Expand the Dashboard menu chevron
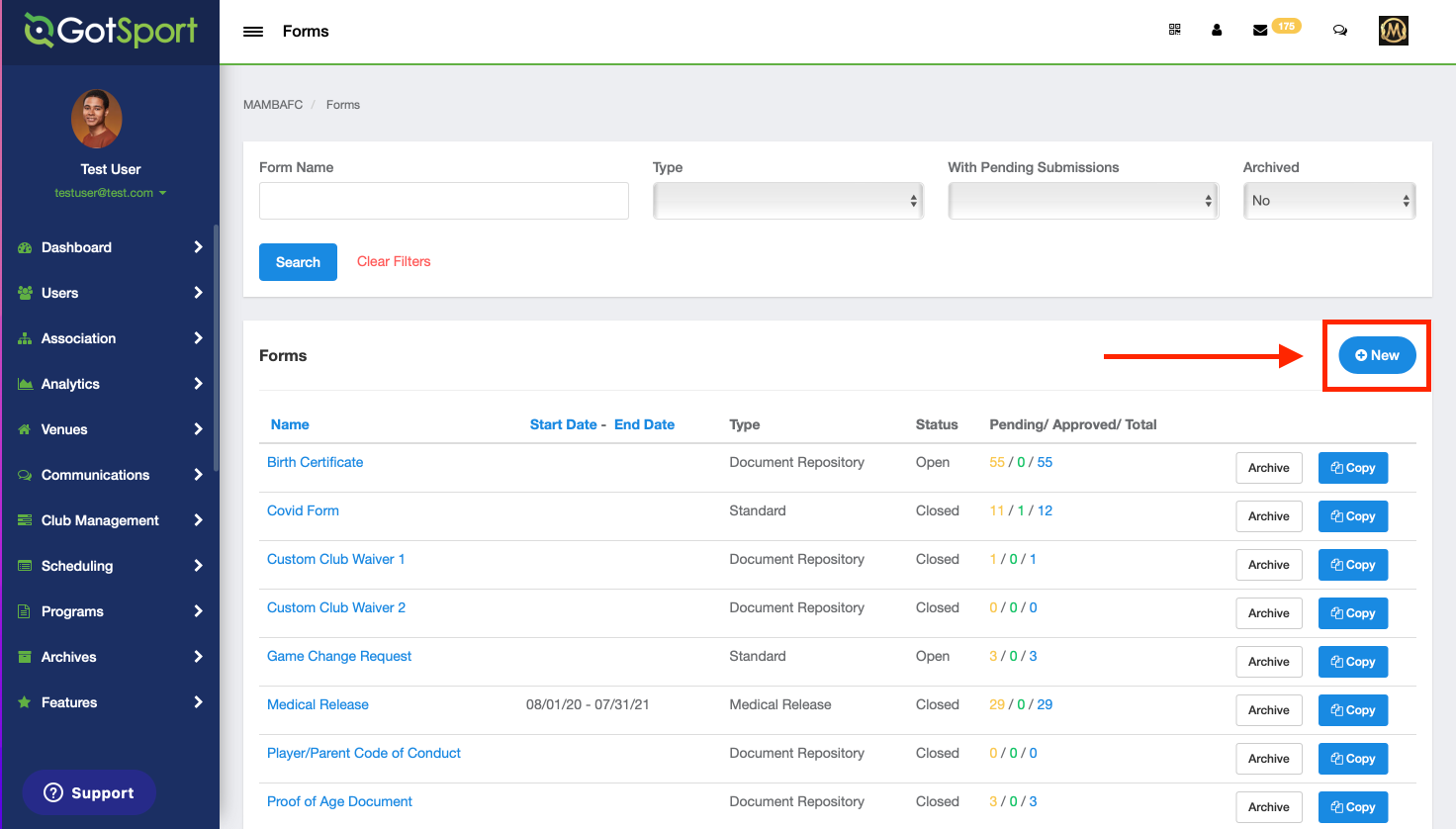 click(198, 247)
